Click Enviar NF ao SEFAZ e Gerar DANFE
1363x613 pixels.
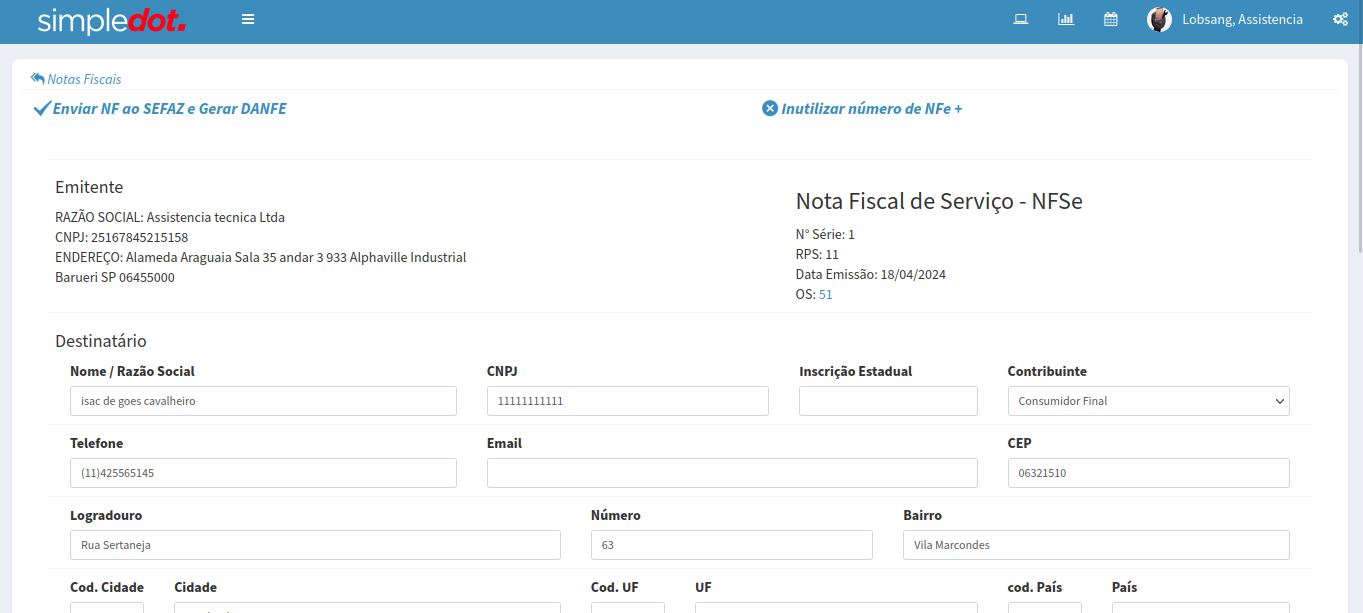click(160, 108)
